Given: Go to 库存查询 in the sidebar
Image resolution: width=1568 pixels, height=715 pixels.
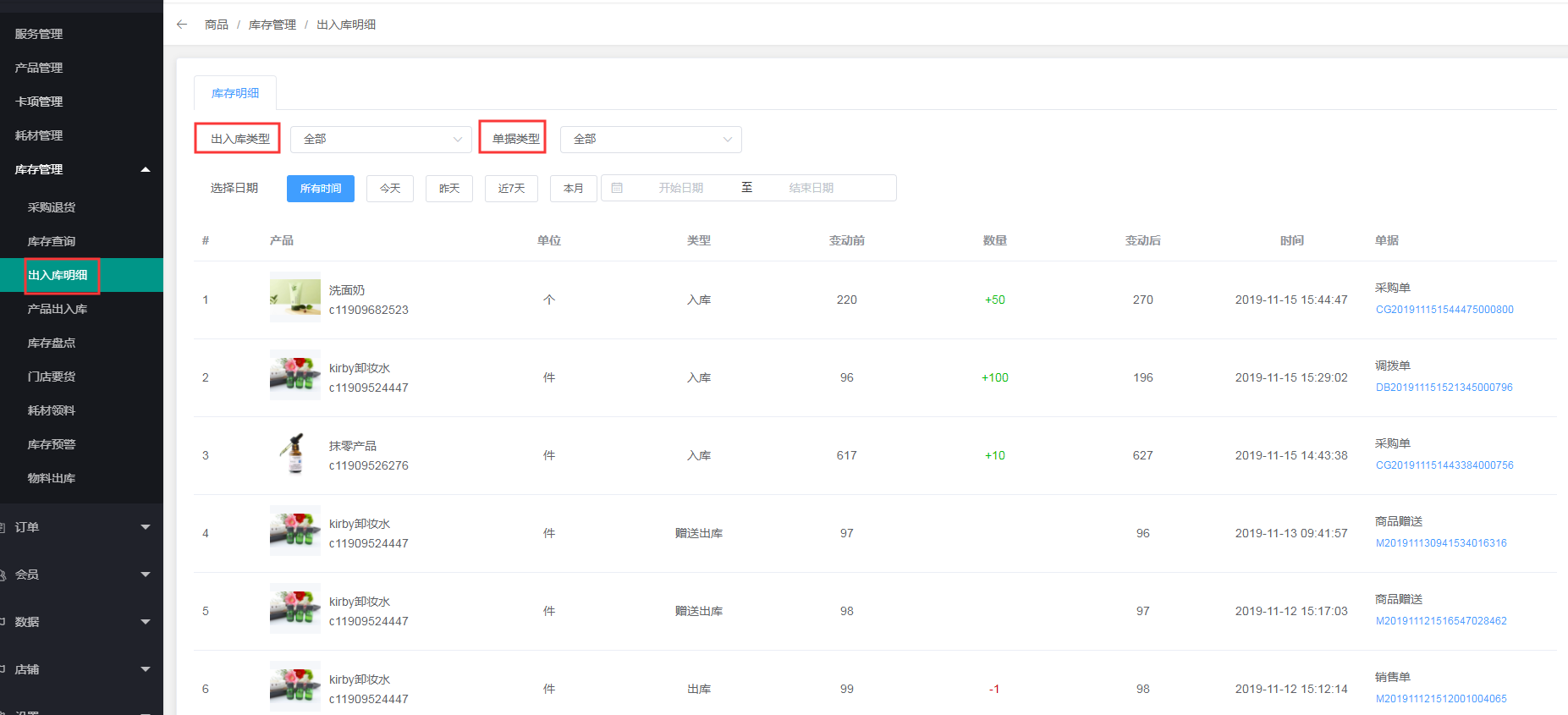Looking at the screenshot, I should click(x=52, y=241).
